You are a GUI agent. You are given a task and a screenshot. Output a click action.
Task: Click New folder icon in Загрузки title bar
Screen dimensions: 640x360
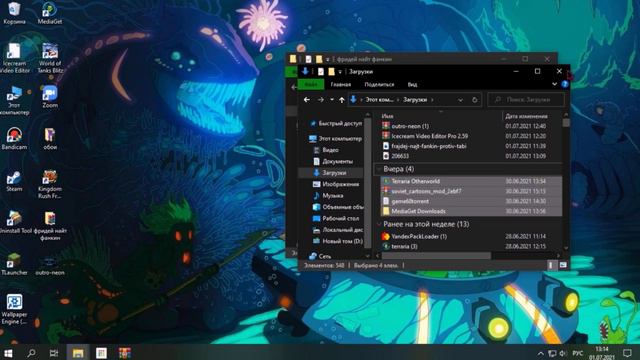[x=331, y=71]
